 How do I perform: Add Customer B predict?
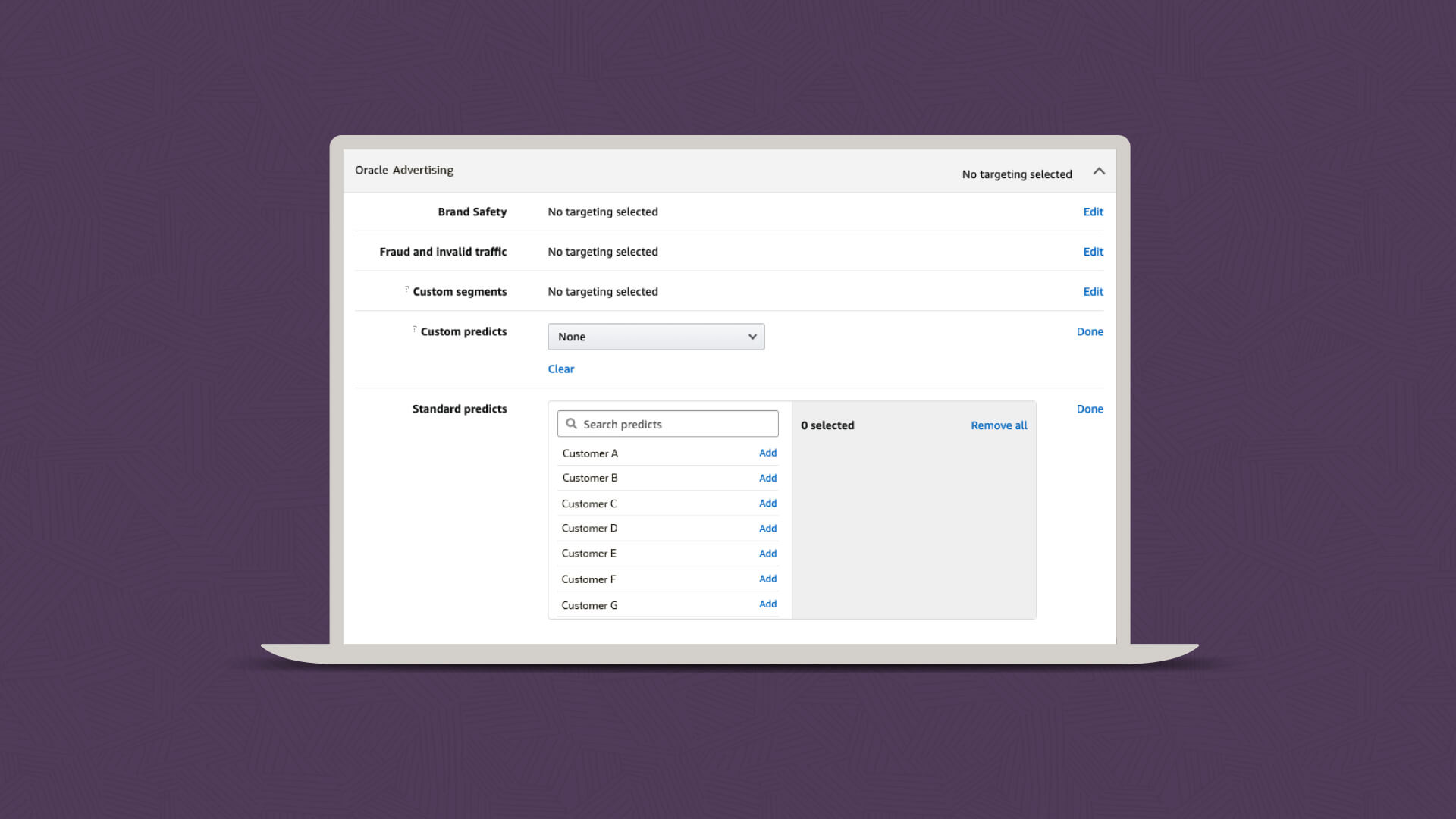(767, 478)
